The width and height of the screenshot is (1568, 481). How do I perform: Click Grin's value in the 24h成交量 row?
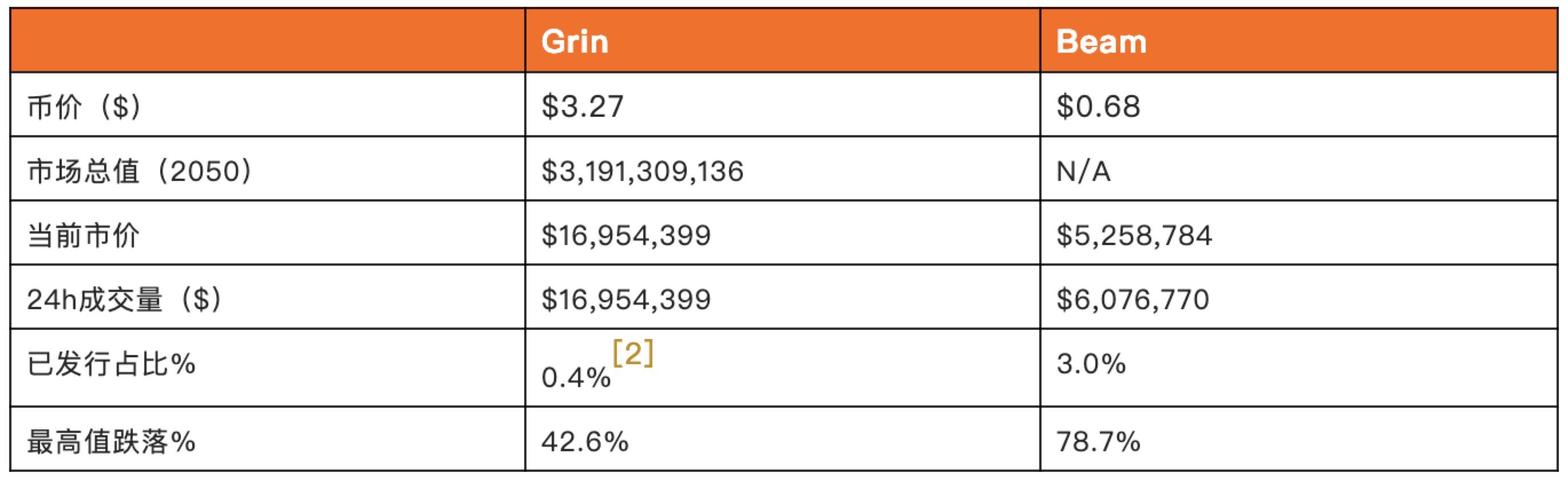(625, 299)
